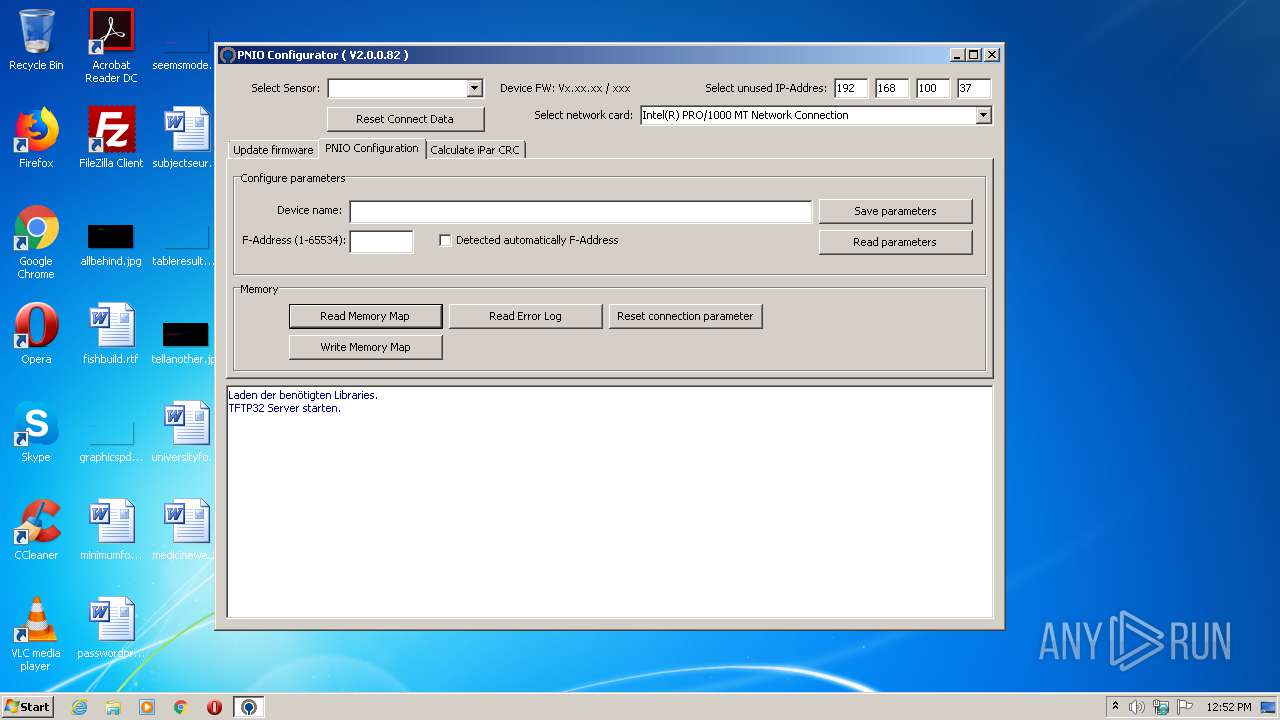Viewport: 1280px width, 720px height.
Task: Open Skype desktop shortcut
Action: [x=36, y=432]
